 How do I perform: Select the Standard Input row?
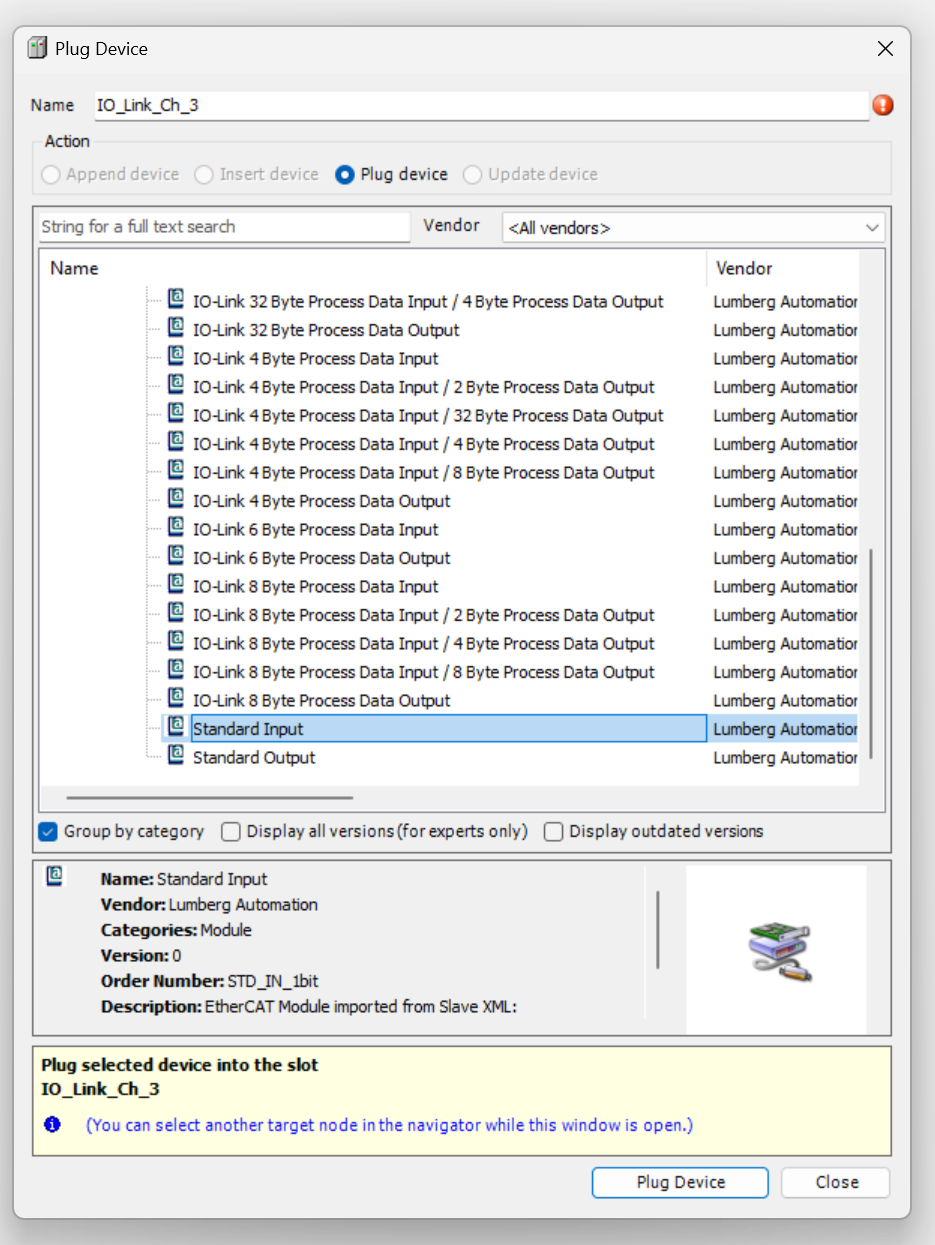(x=448, y=729)
